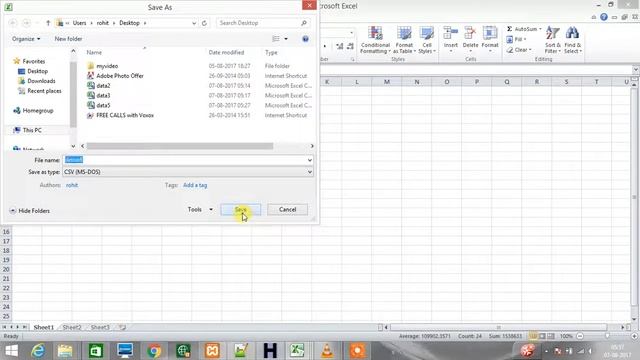Image resolution: width=640 pixels, height=360 pixels.
Task: Click row 20 header in Excel
Action: 6,269
